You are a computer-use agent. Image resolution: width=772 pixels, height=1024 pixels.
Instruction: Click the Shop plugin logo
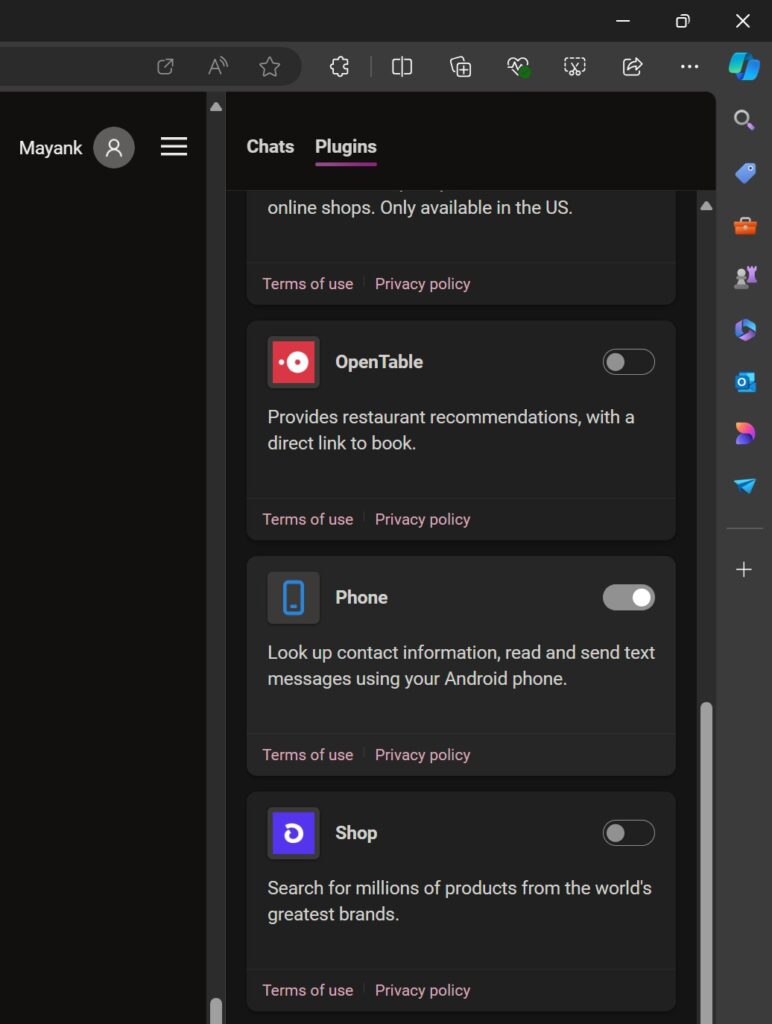[293, 833]
